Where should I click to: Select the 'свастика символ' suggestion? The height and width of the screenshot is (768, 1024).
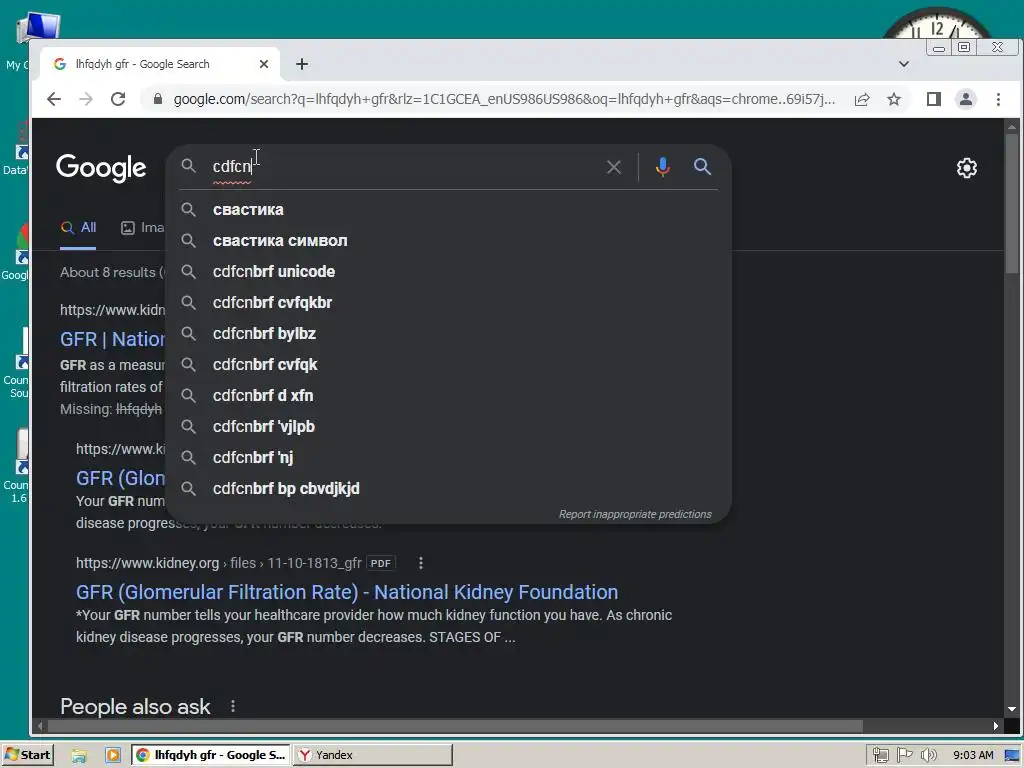coord(449,240)
